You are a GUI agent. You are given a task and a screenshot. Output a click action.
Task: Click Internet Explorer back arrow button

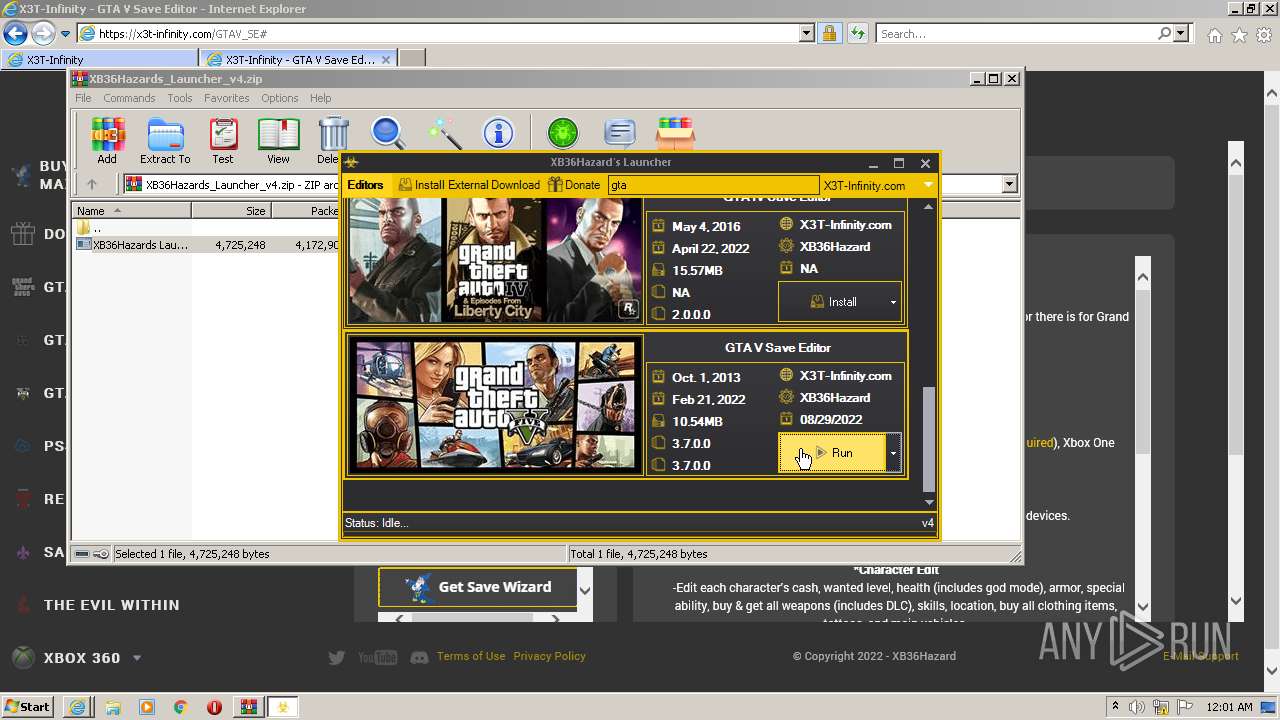click(x=15, y=33)
